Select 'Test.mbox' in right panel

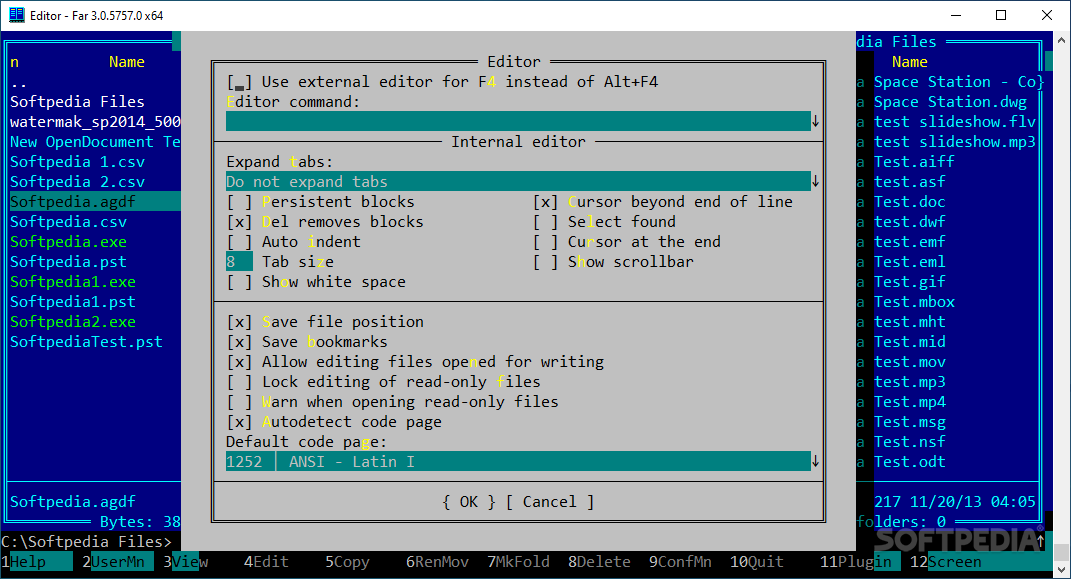coord(914,302)
